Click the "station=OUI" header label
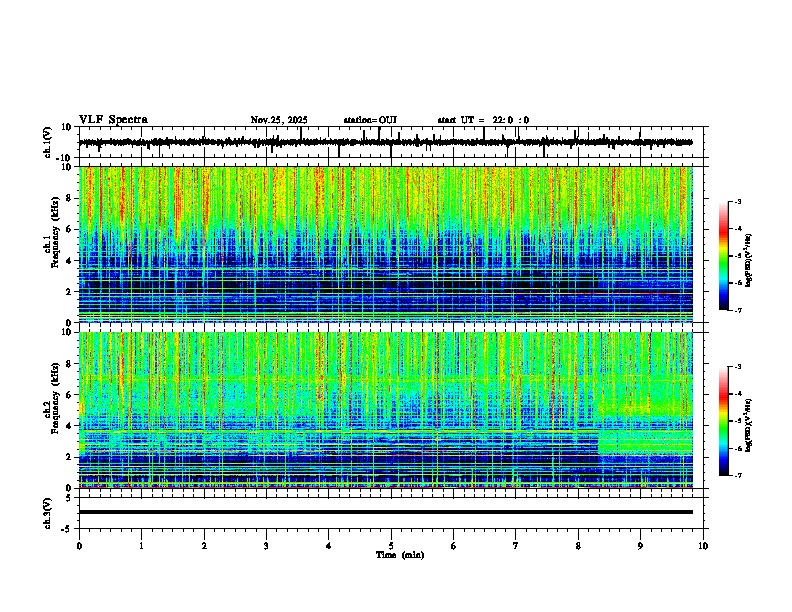This screenshot has width=792, height=612. click(x=370, y=120)
